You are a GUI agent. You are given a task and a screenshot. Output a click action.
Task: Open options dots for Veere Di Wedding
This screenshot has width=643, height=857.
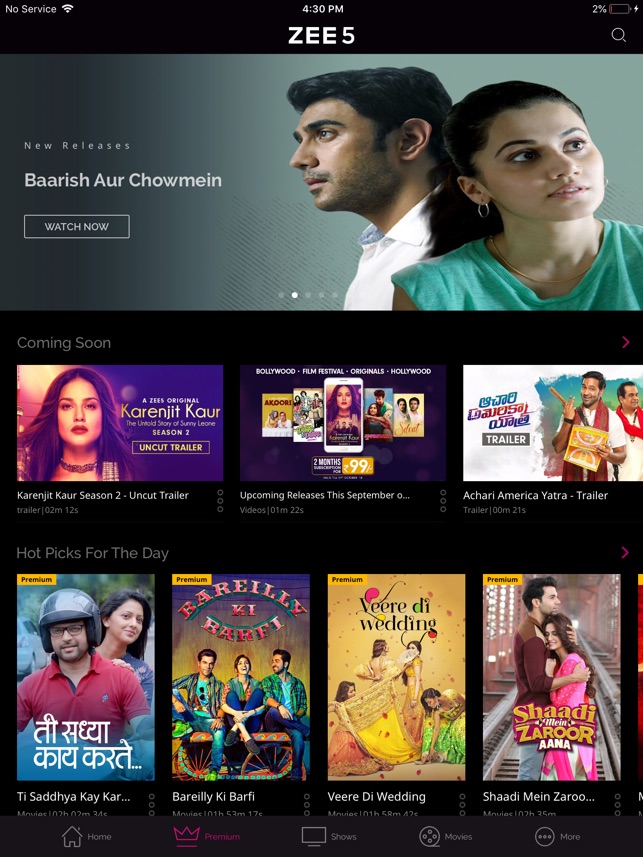tap(462, 804)
